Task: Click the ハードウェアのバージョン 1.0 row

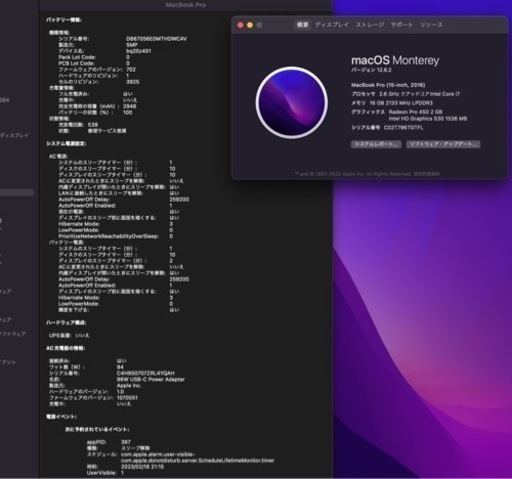Action: click(x=86, y=392)
